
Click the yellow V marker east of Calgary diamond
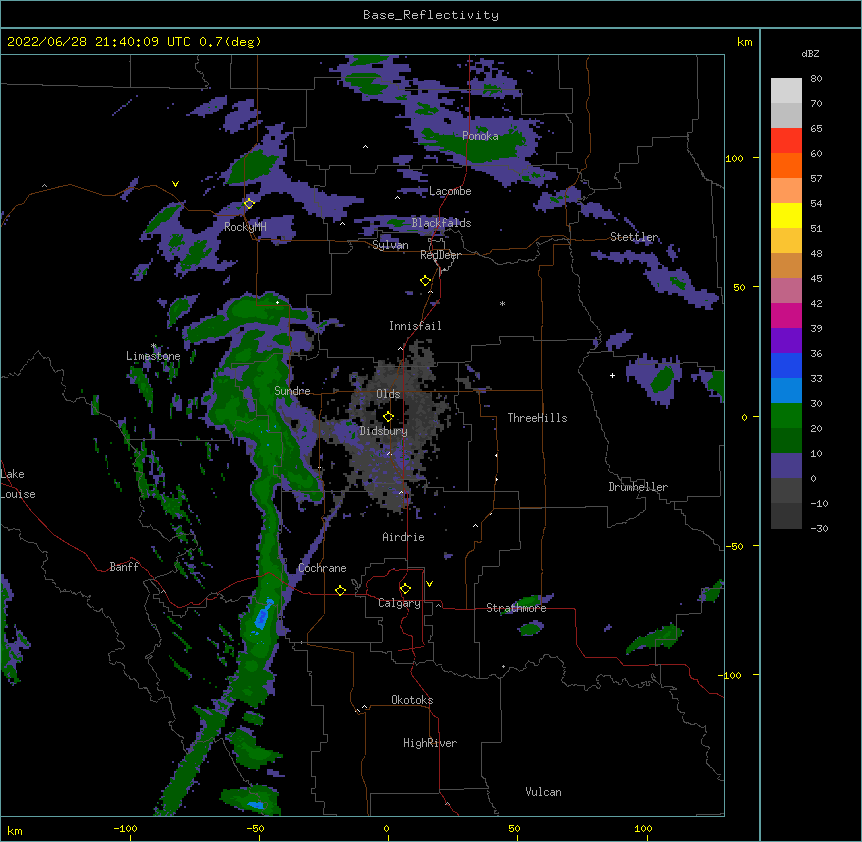(x=429, y=584)
